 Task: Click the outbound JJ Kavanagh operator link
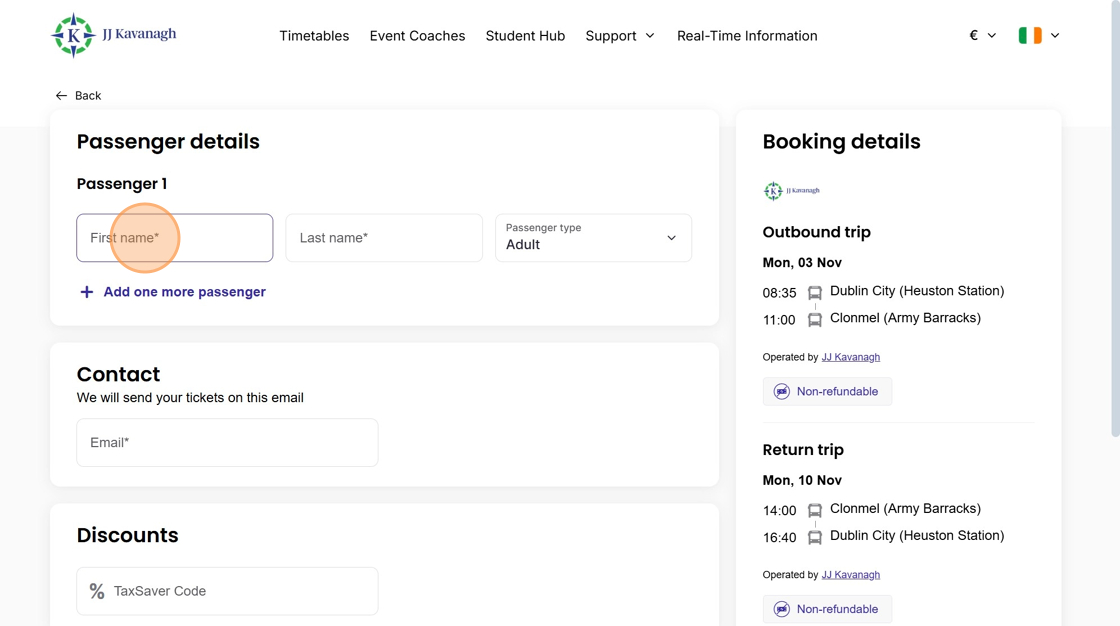point(850,357)
